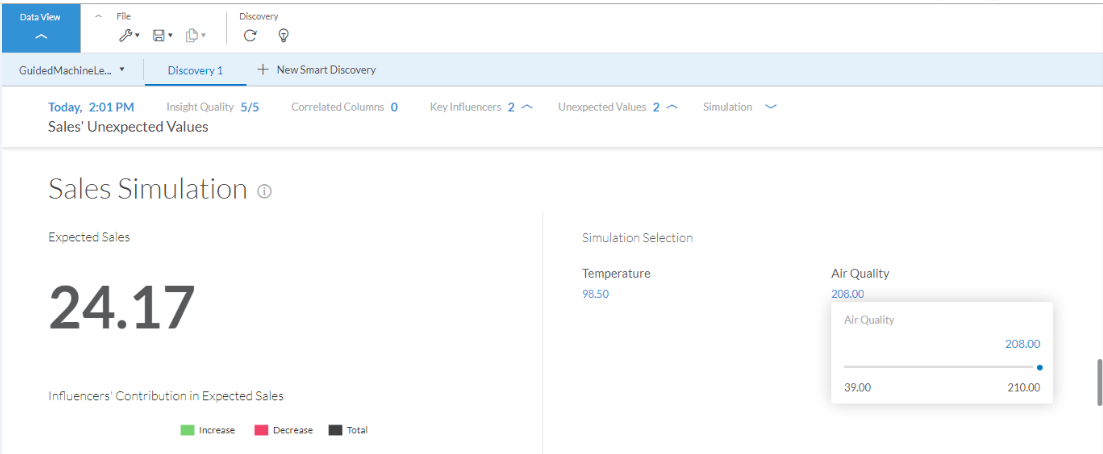Click the Correlated Columns count
The image size is (1103, 454).
[x=394, y=107]
